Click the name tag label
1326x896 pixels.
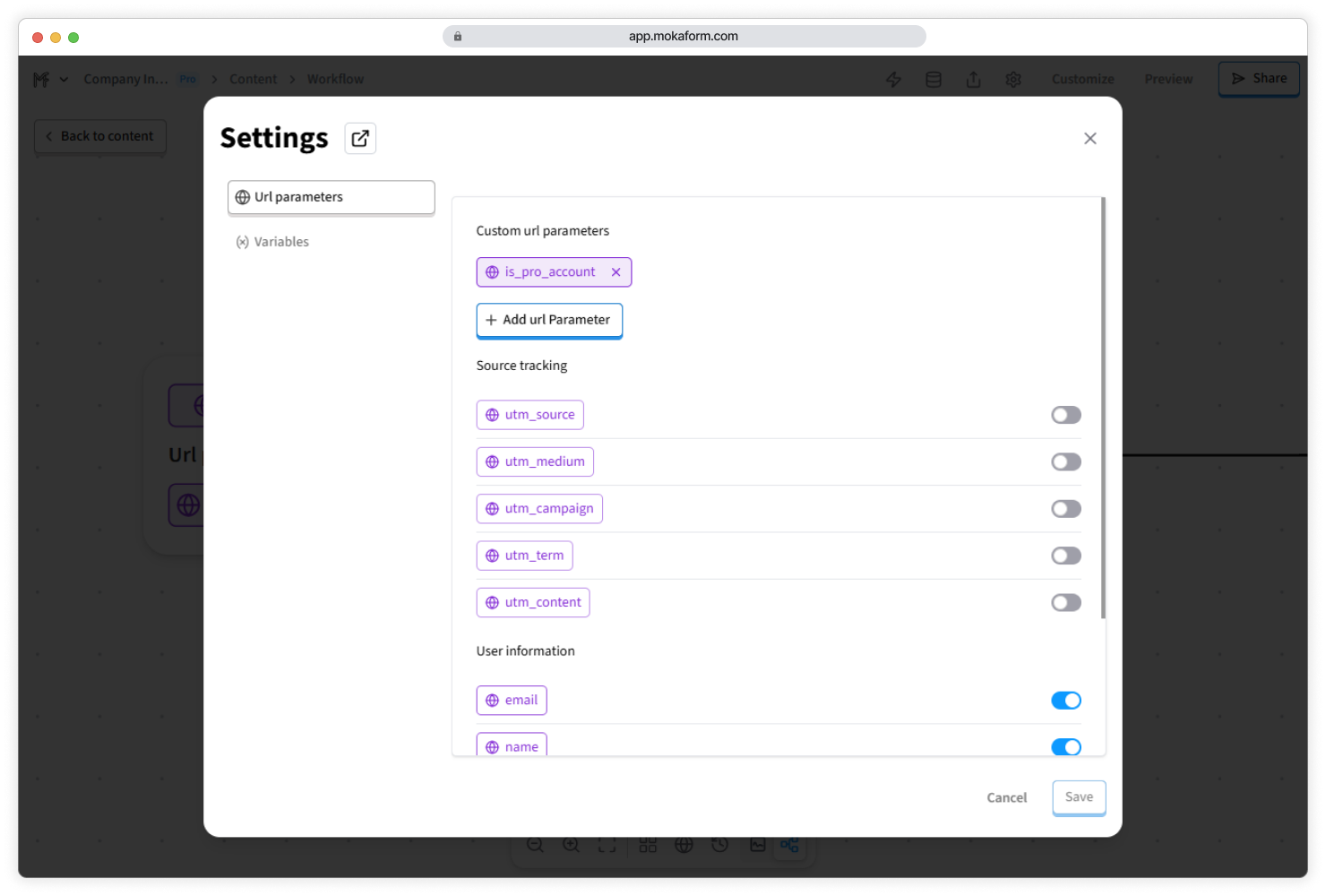[x=512, y=745]
